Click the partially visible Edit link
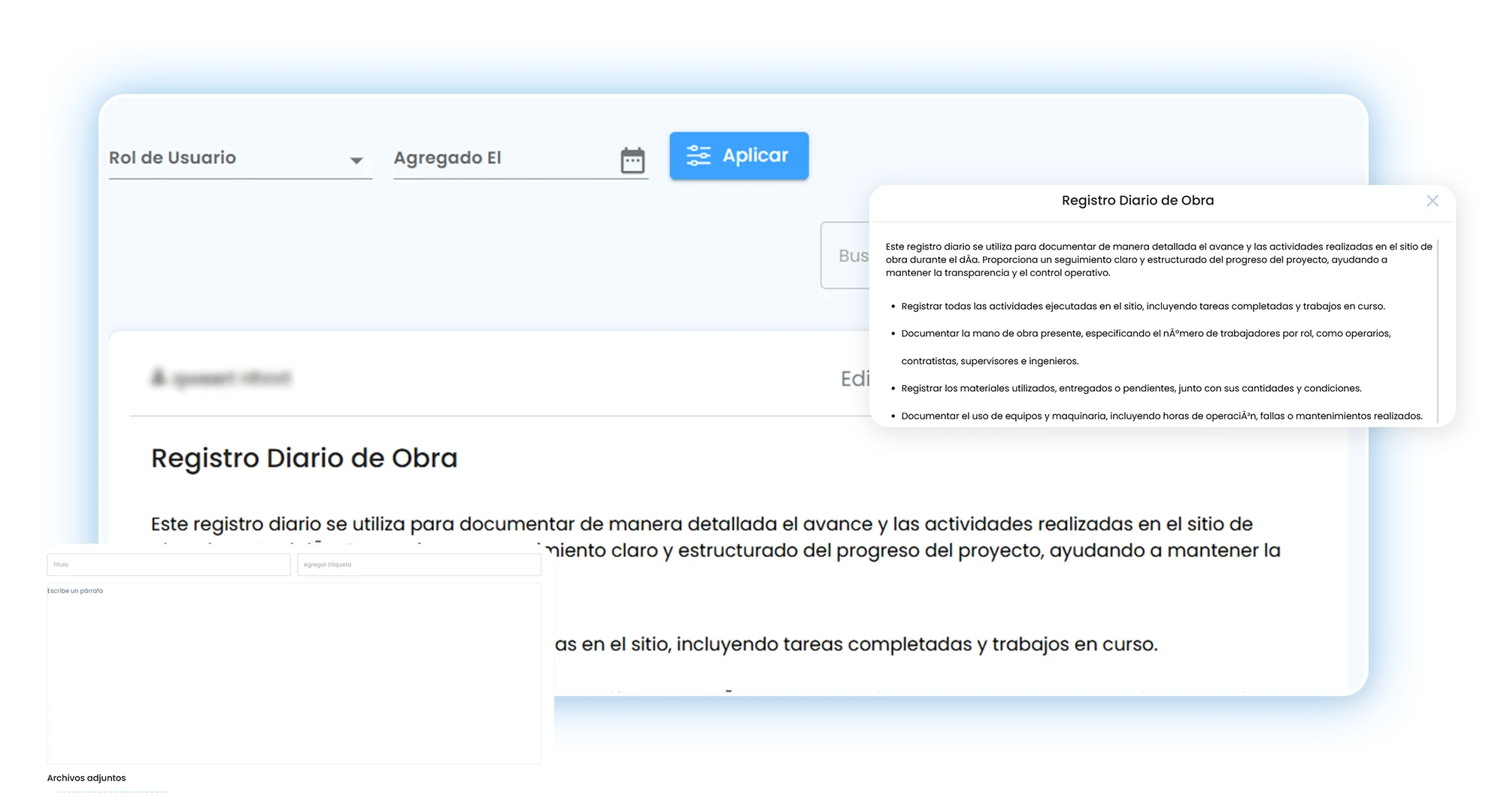1489x812 pixels. pos(855,378)
